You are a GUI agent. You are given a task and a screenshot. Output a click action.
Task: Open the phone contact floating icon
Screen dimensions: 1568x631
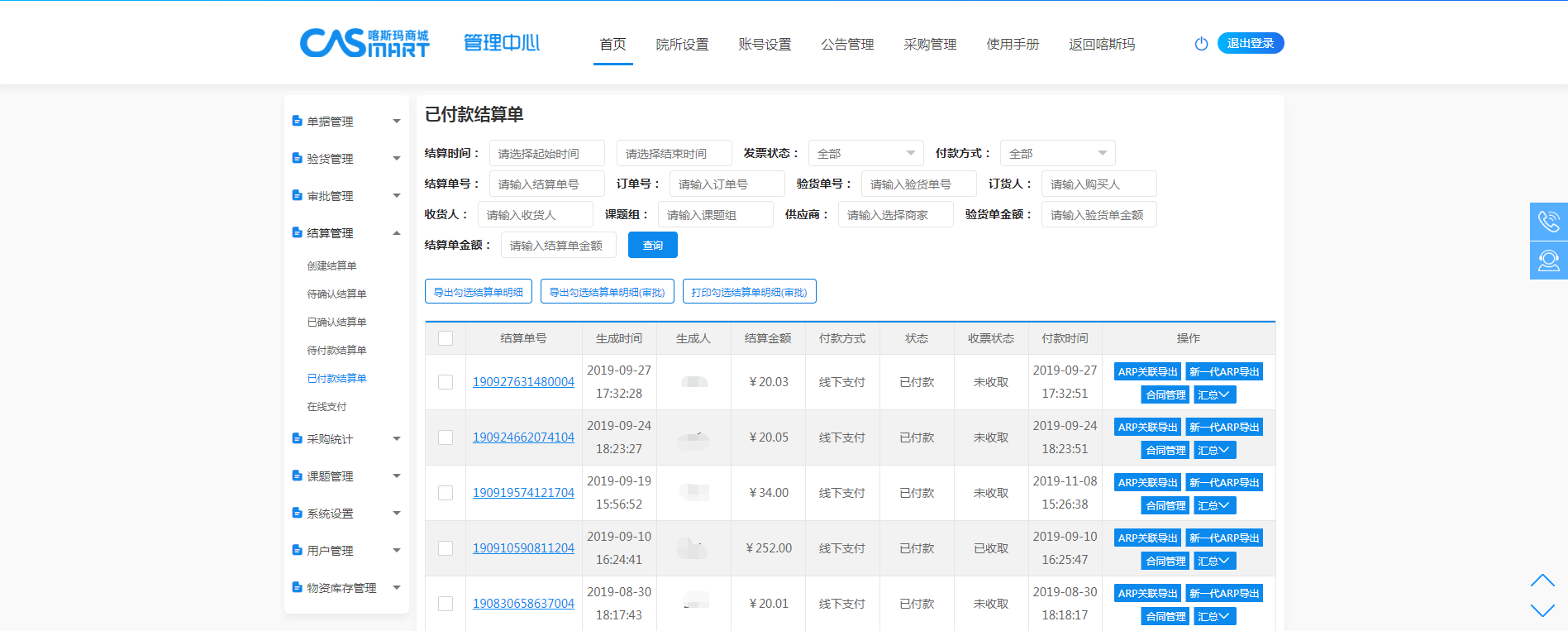1548,222
